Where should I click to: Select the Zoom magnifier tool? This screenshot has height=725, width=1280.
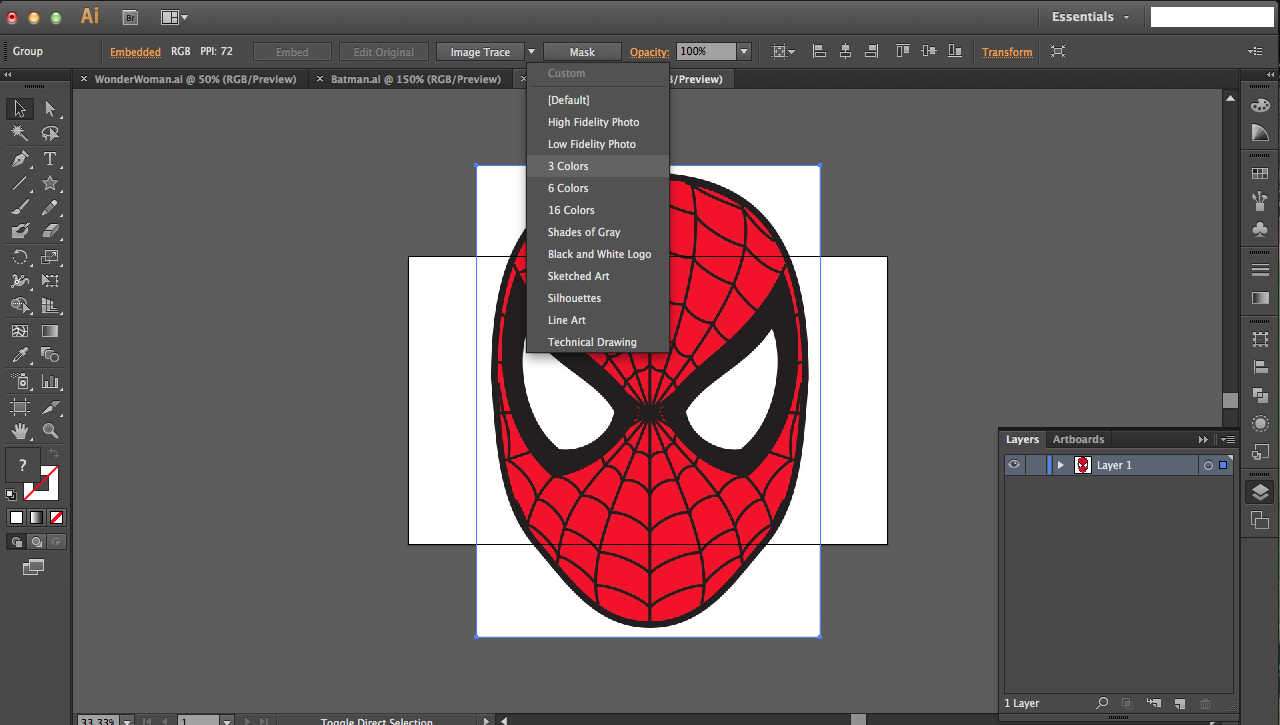[50, 431]
